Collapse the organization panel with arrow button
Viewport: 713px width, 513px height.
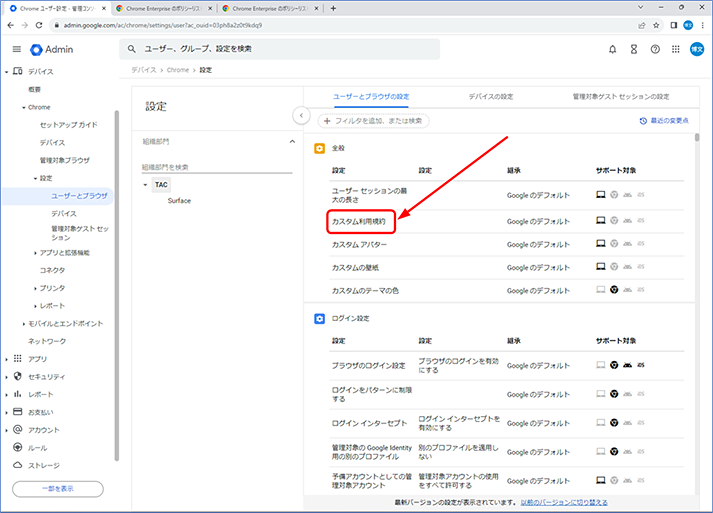[x=301, y=116]
